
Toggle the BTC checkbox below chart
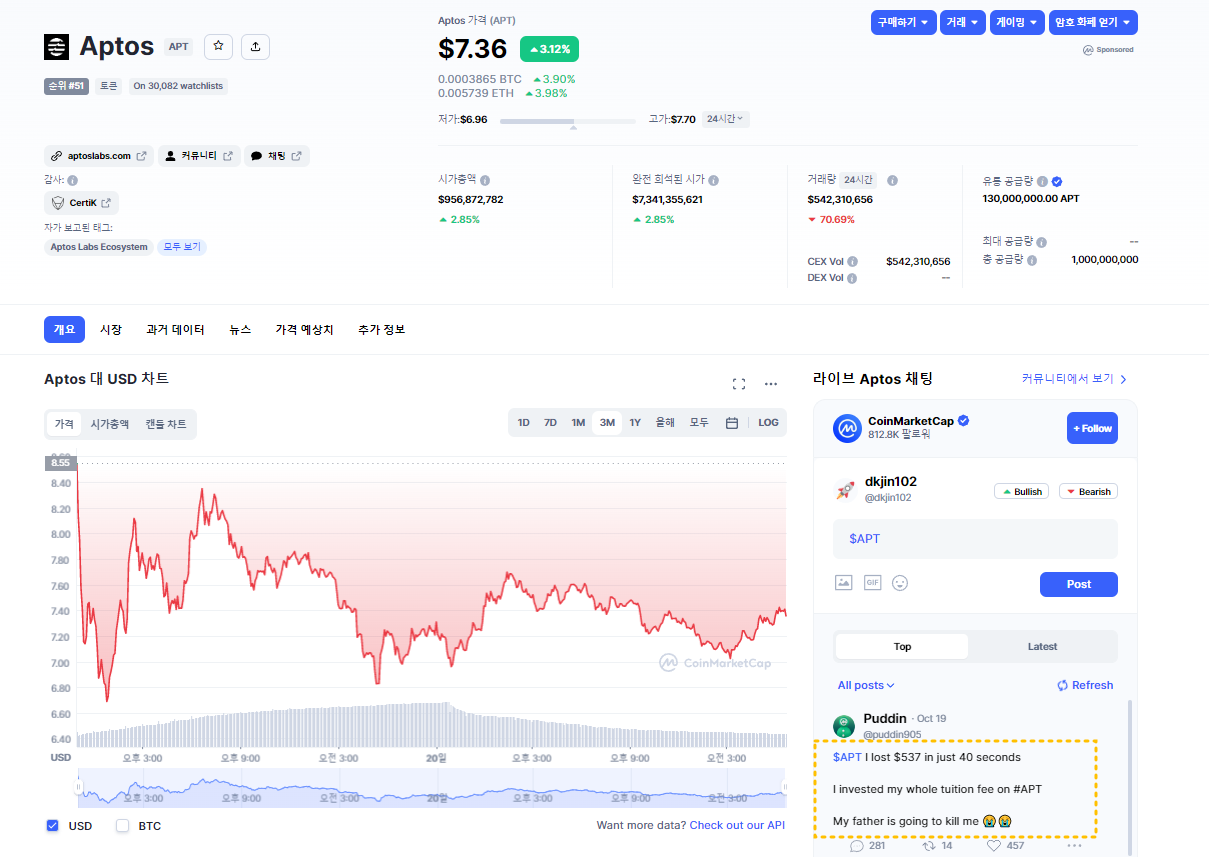(x=123, y=826)
